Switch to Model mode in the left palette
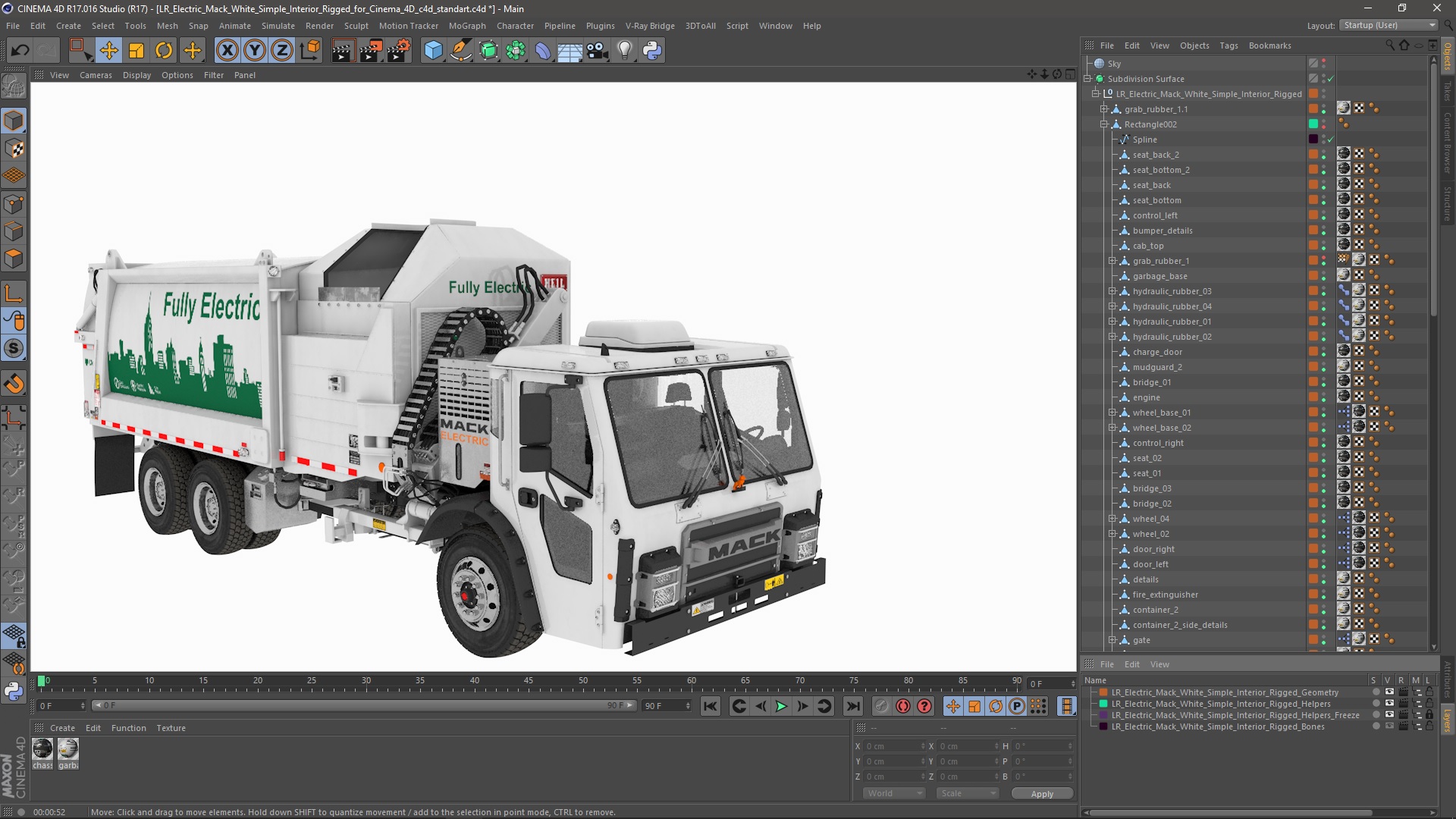The image size is (1456, 819). point(14,121)
